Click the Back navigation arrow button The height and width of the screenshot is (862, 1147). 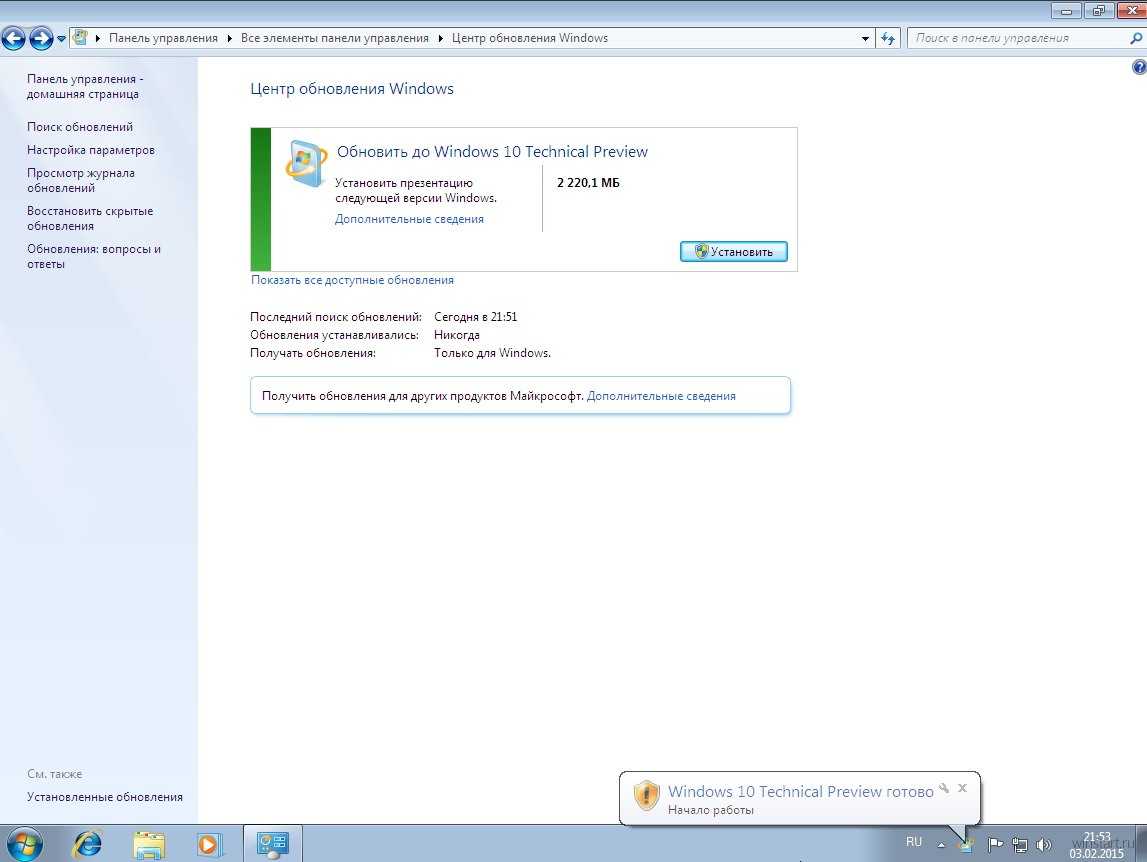[14, 39]
